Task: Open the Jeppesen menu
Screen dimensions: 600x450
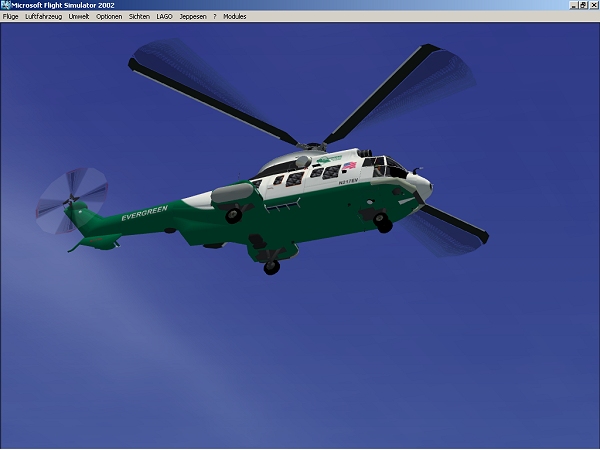Action: 192,17
